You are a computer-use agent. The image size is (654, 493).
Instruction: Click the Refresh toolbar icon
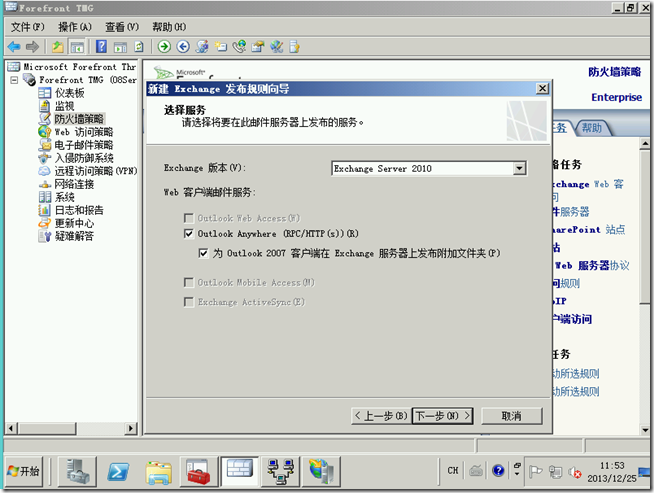139,47
